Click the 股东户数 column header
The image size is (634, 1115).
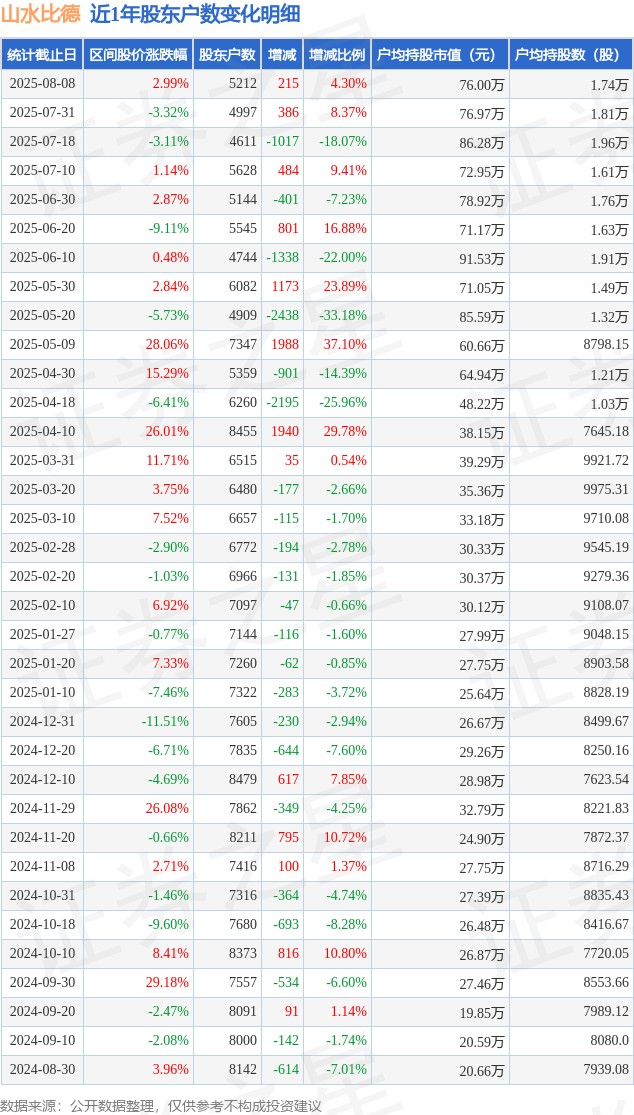point(228,55)
